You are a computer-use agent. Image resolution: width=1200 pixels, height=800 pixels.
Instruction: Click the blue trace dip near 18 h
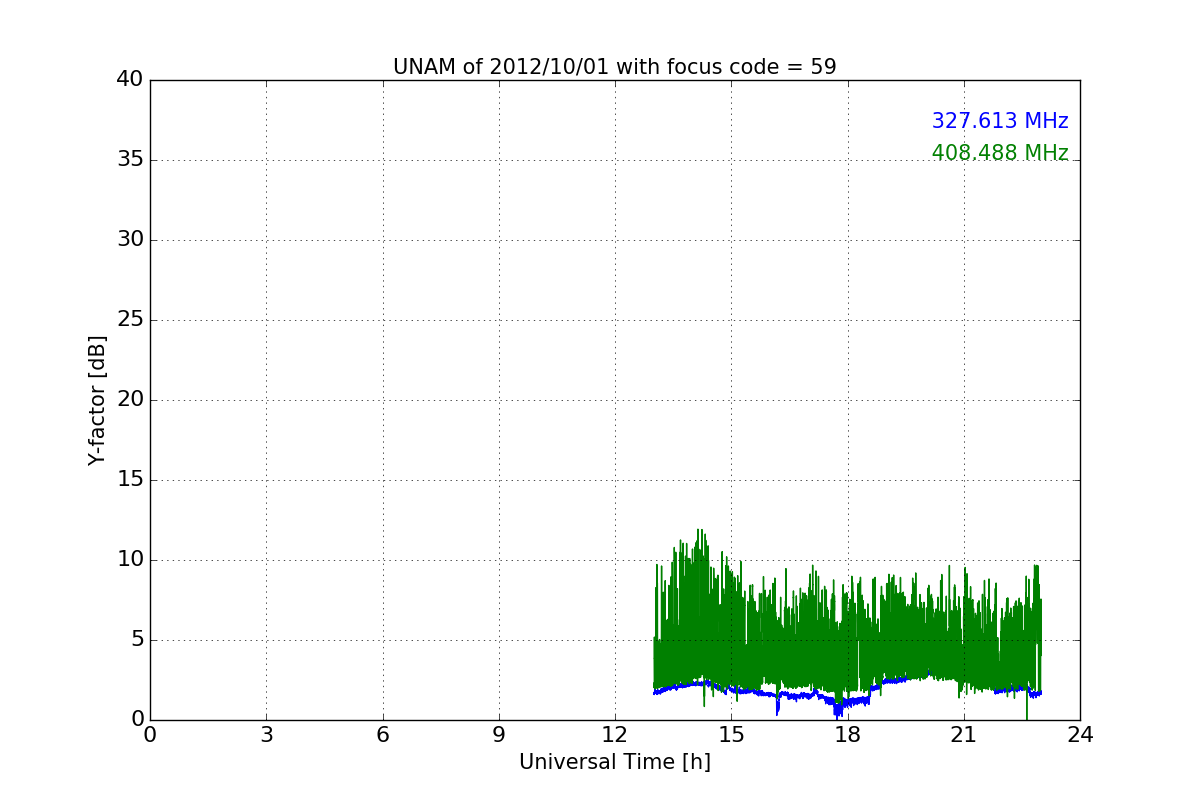point(838,710)
